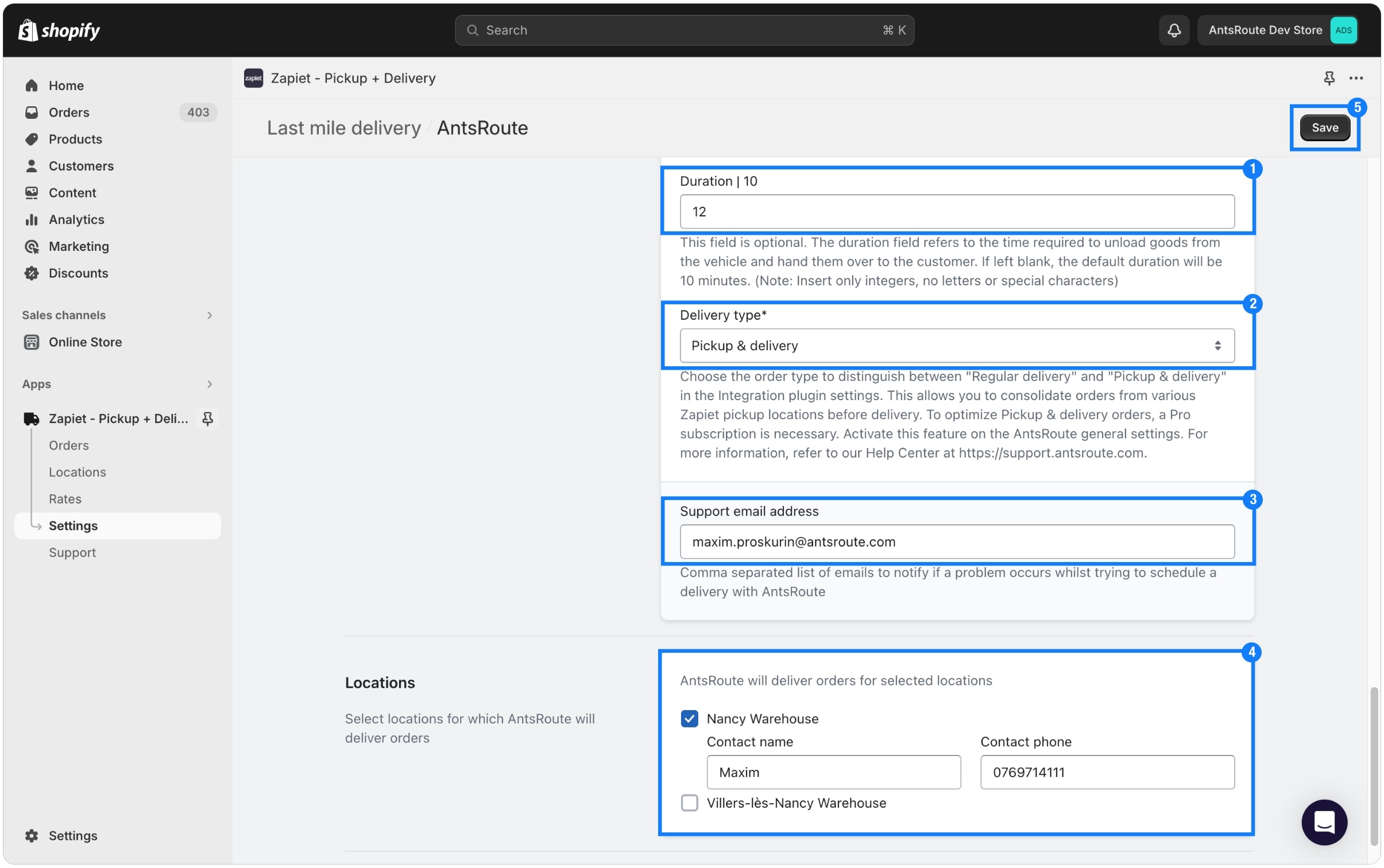The width and height of the screenshot is (1384, 868).
Task: Click the Contact name field
Action: click(833, 772)
